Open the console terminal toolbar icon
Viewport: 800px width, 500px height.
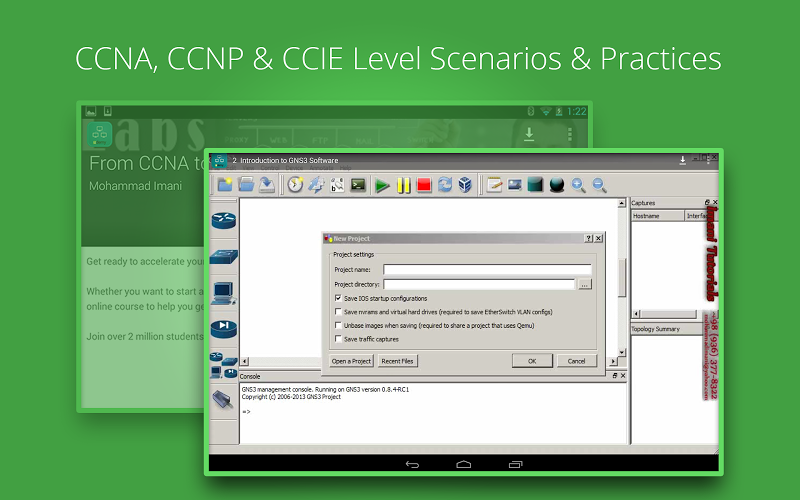point(358,184)
